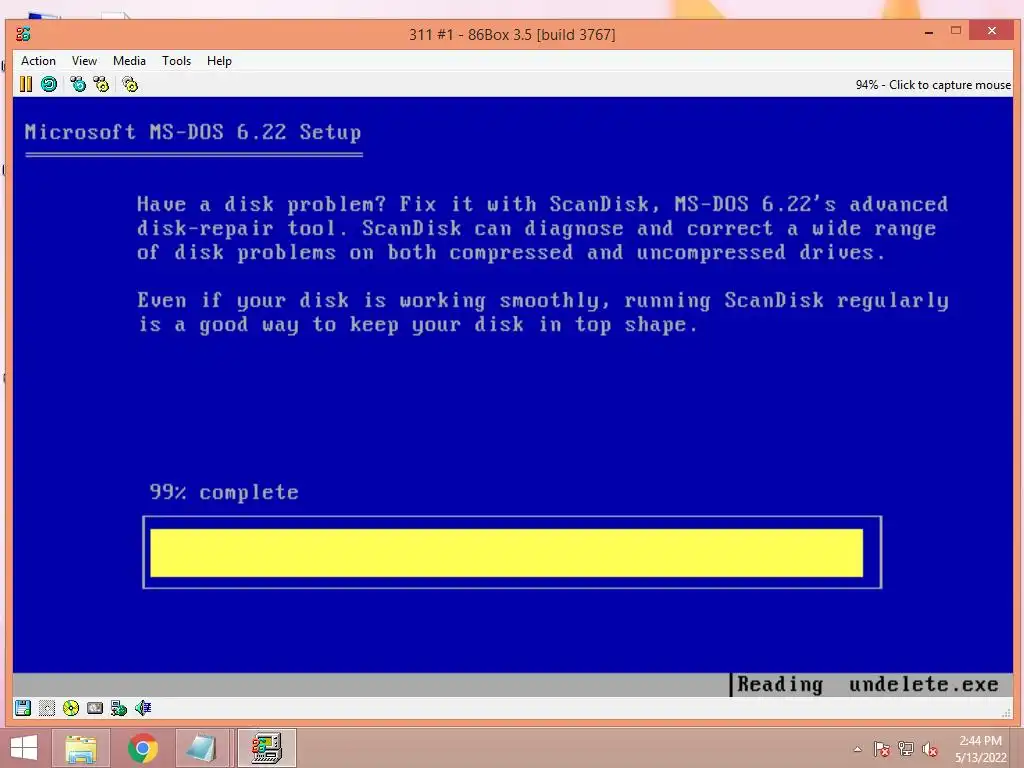Click the 'Even if your disk' paragraph
Viewport: 1024px width, 768px height.
[543, 312]
